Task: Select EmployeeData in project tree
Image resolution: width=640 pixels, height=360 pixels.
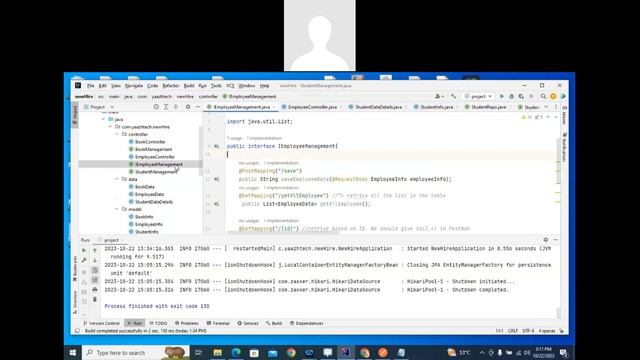Action: pos(149,194)
